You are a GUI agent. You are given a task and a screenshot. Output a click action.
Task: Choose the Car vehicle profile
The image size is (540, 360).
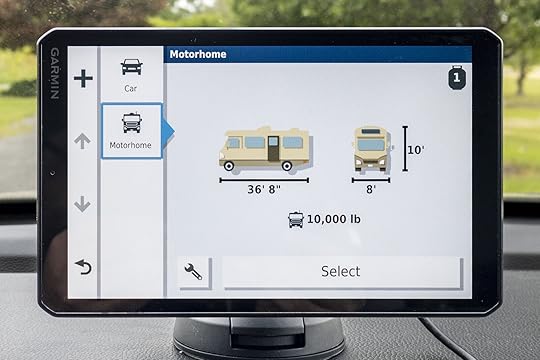131,74
